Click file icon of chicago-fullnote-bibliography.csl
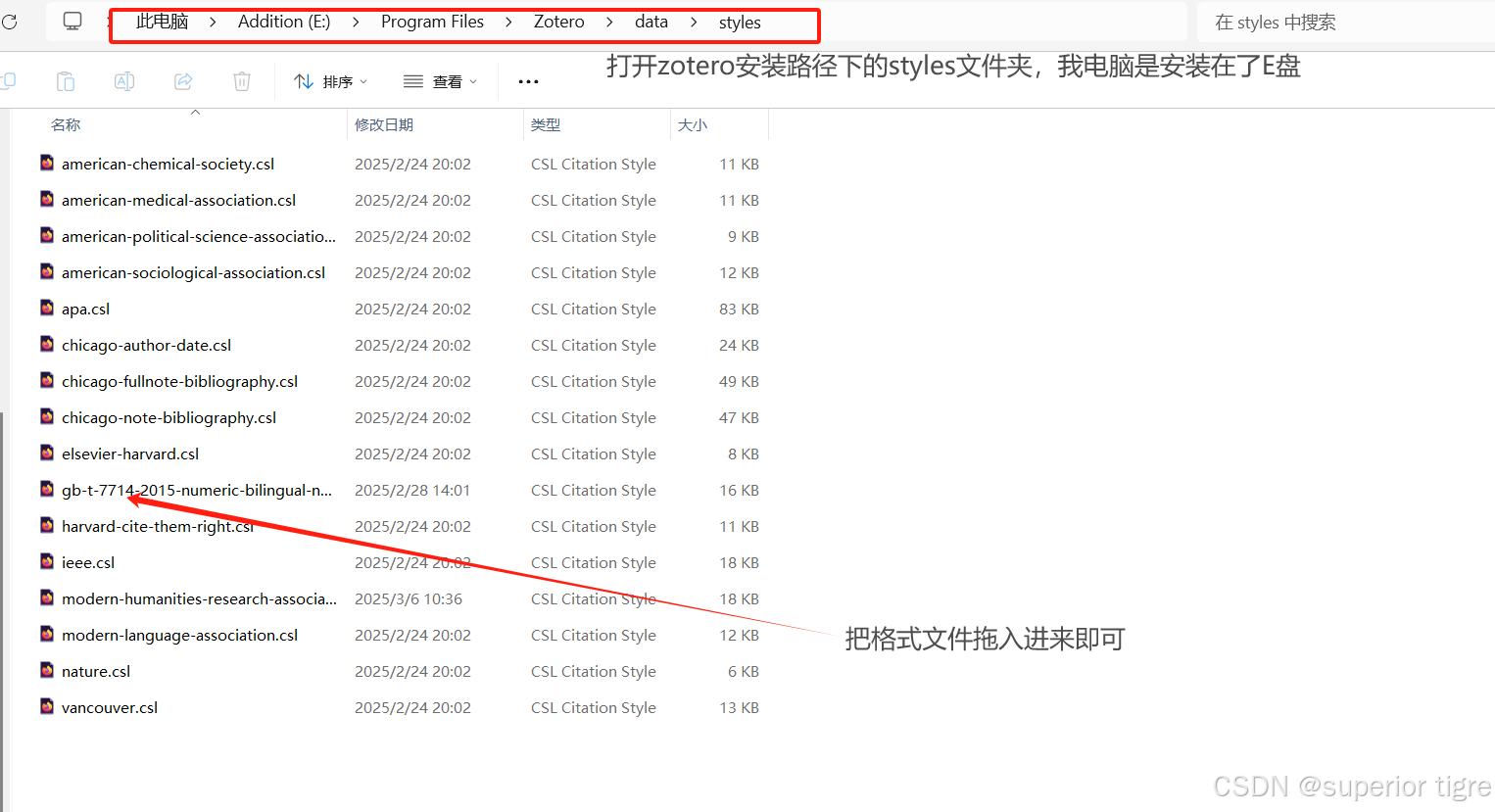Viewport: 1495px width, 812px height. pos(47,380)
